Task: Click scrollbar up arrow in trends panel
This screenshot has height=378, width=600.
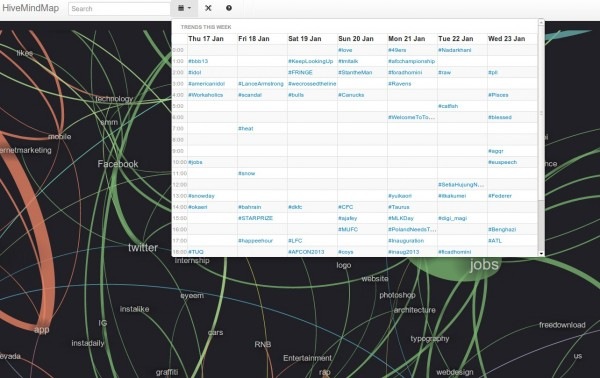Action: 541,23
